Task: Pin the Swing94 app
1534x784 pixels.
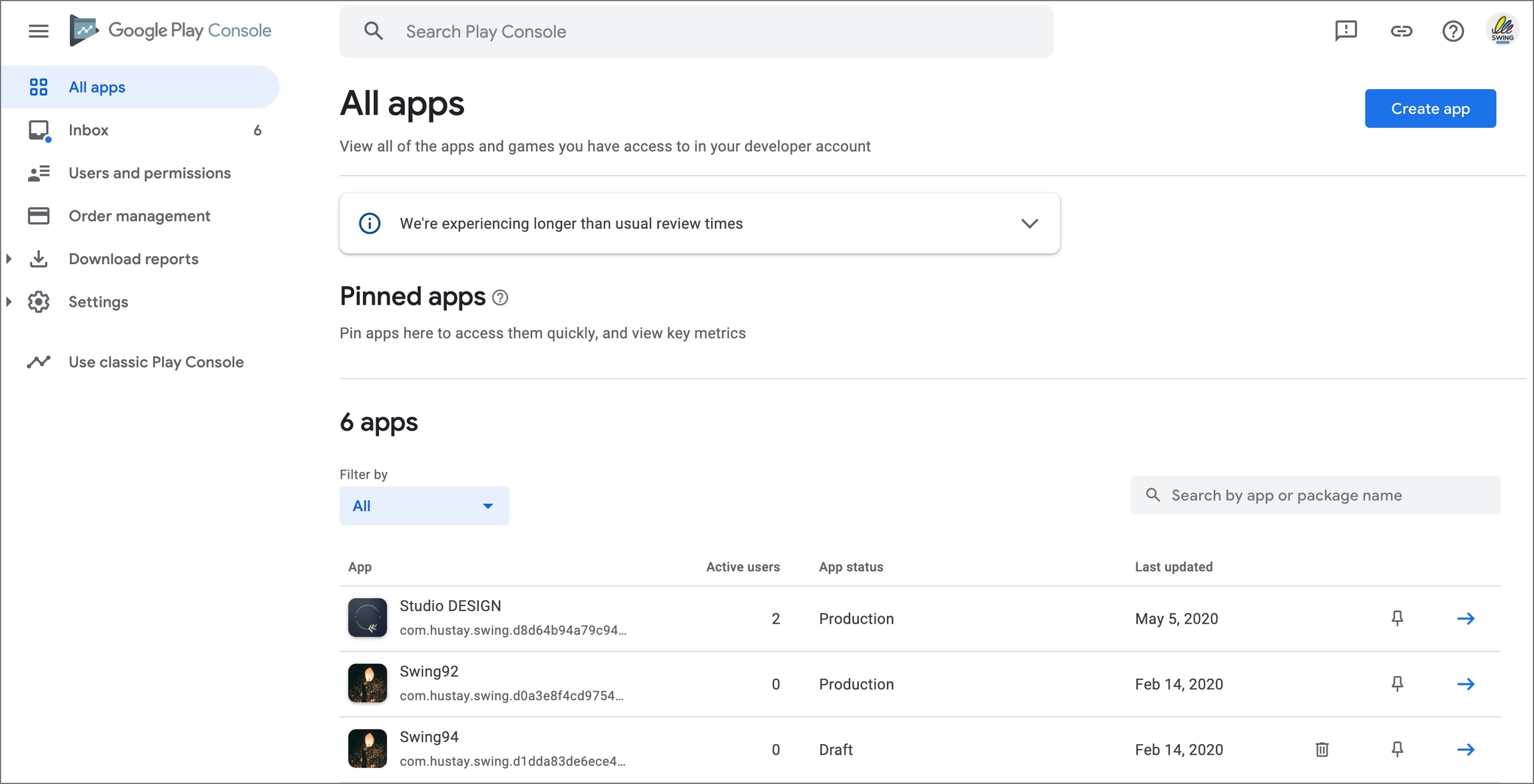Action: (x=1398, y=749)
